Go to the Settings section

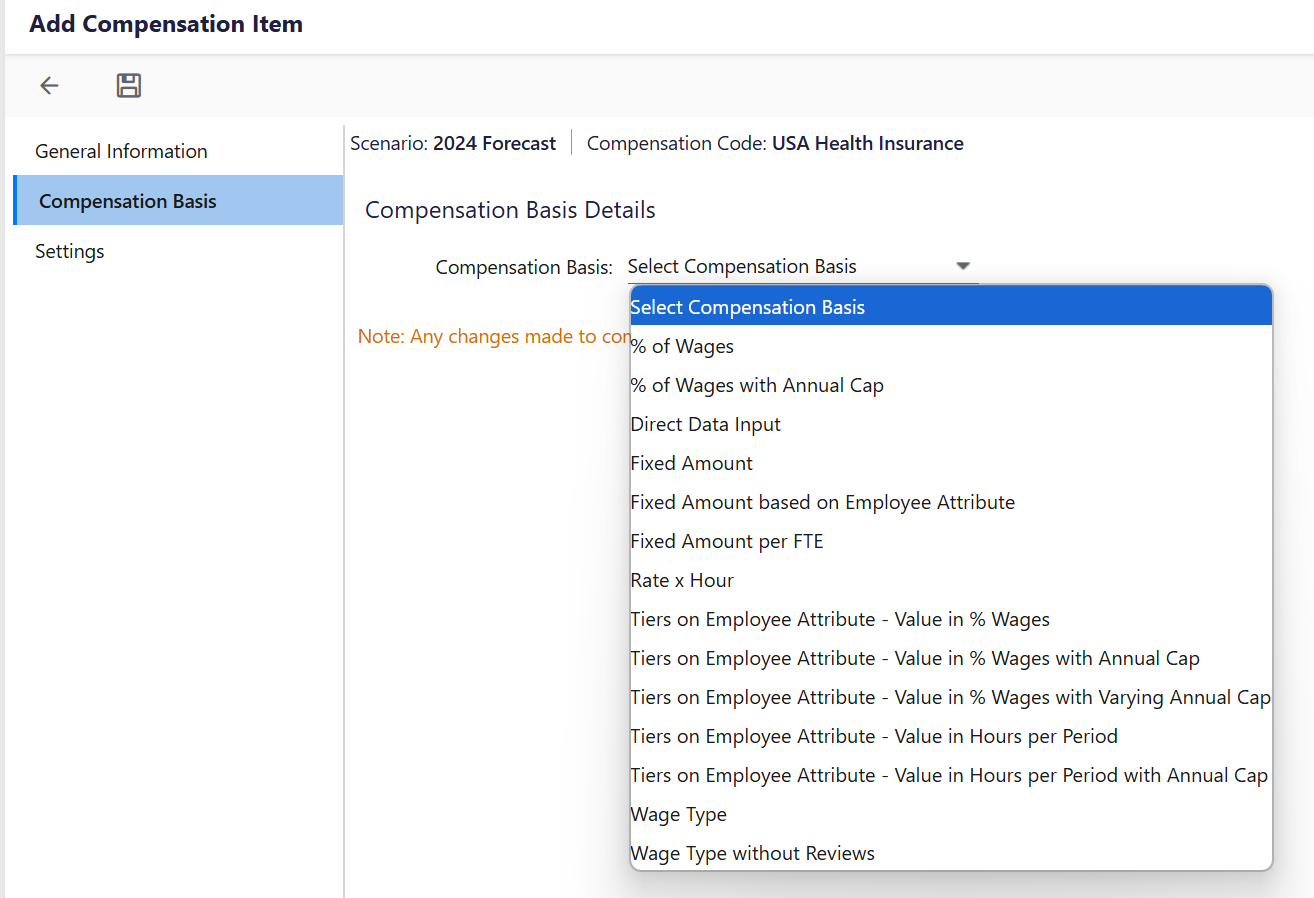click(70, 251)
